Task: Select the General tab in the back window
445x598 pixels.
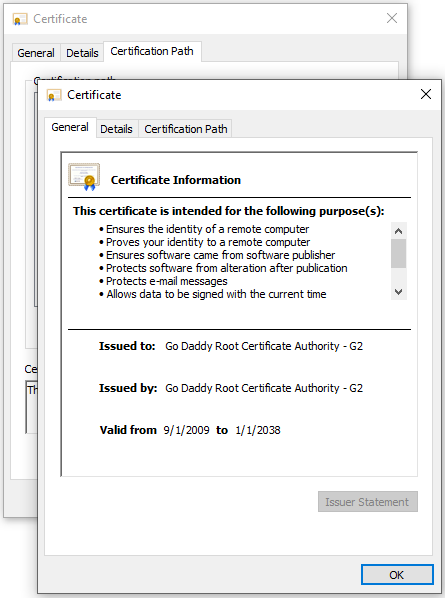Action: [36, 53]
